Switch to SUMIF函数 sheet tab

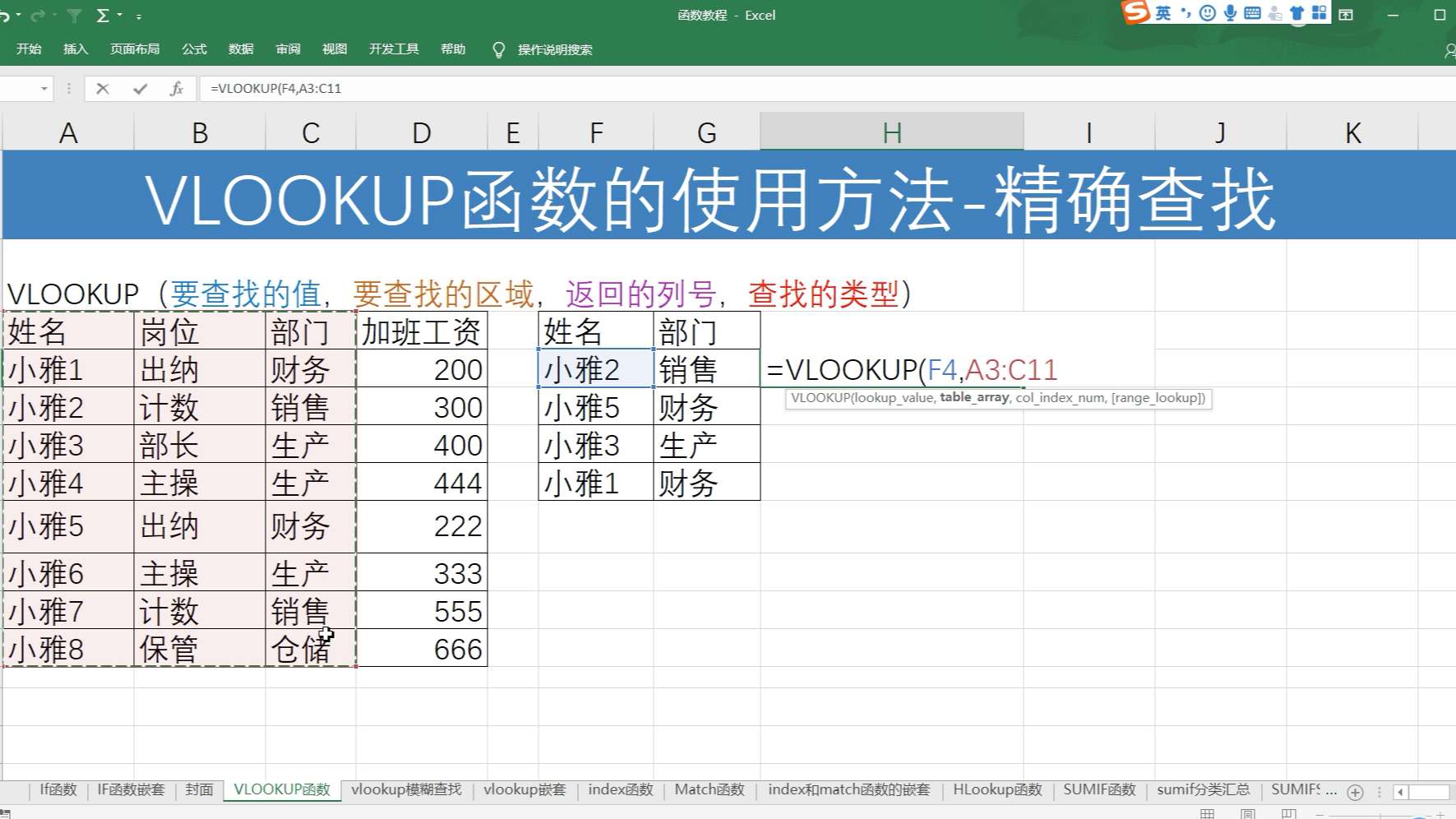pos(1099,790)
